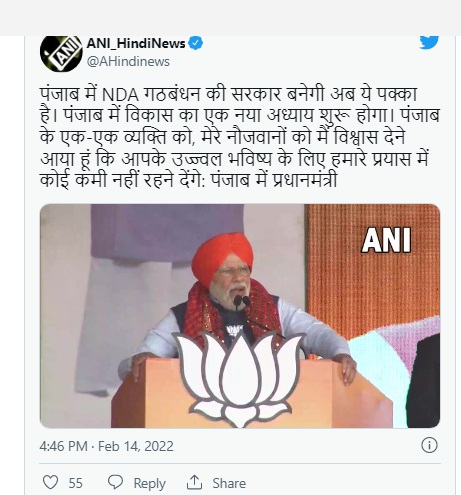This screenshot has height=495, width=461.
Task: Click the ANI watermark on photo
Action: [x=386, y=240]
